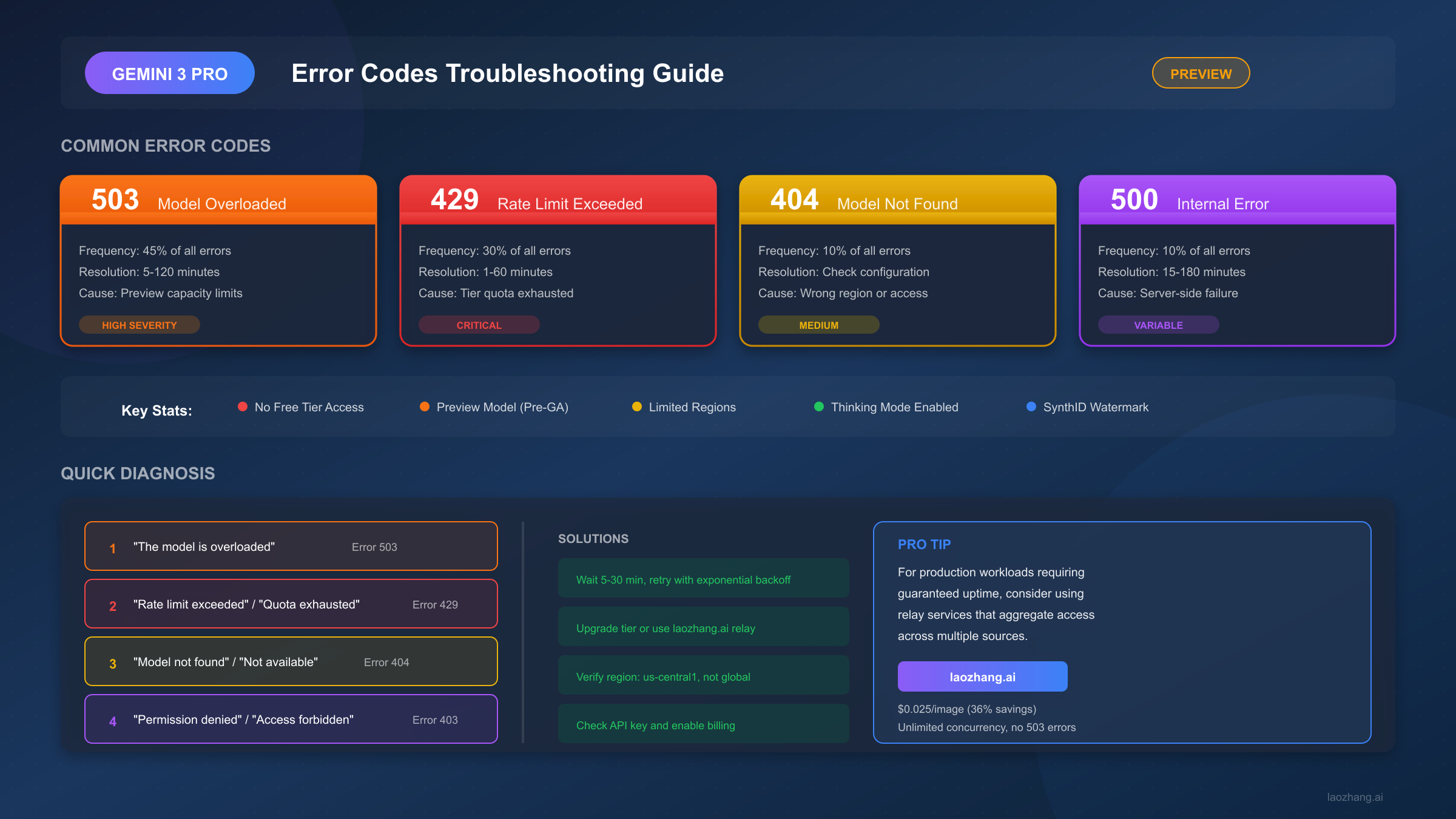This screenshot has width=1456, height=819.
Task: Click the numbered badge 4 beside permission denied
Action: 112,720
